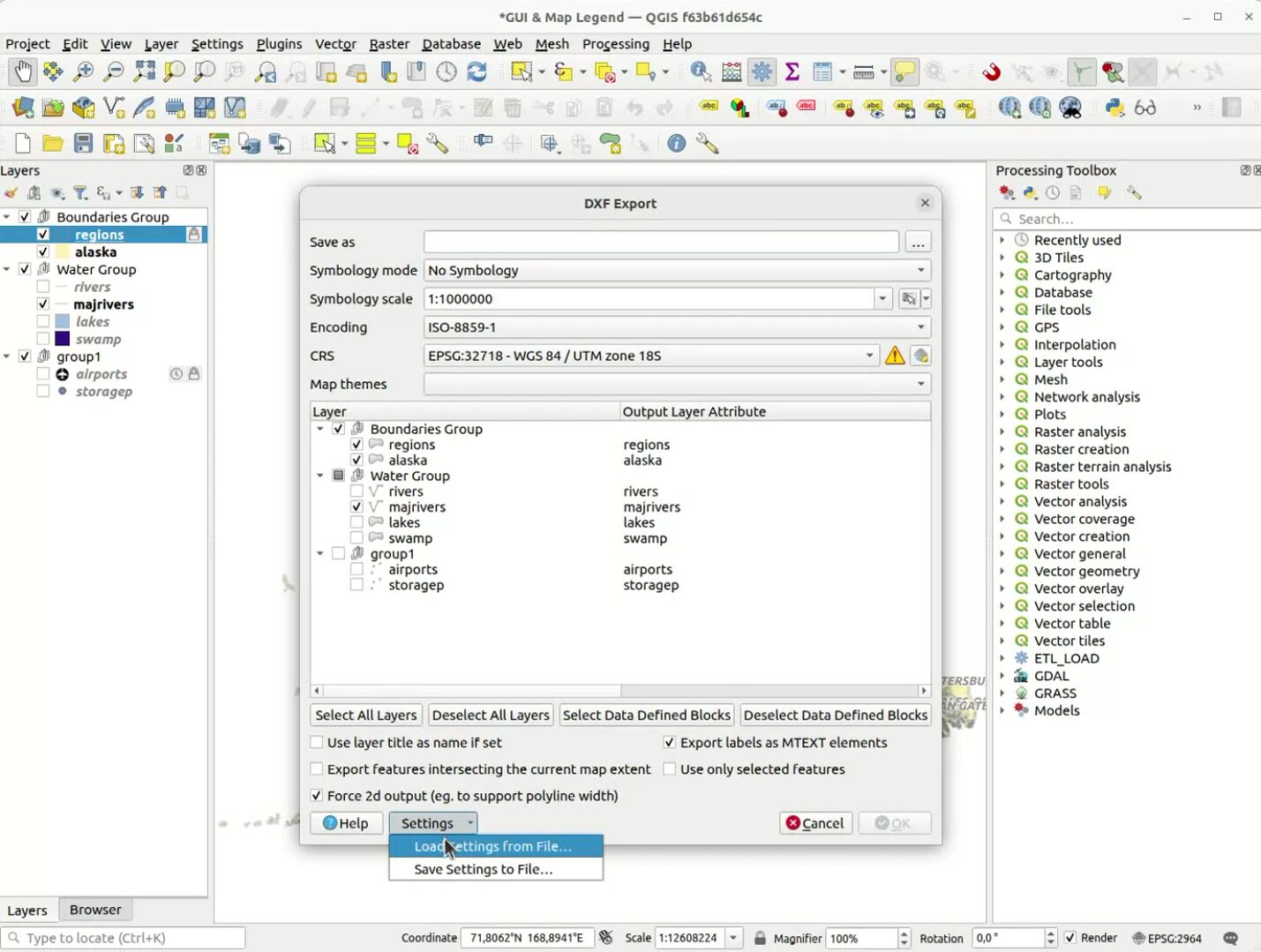Viewport: 1261px width, 952px height.
Task: Click the Refresh map icon
Action: pos(477,71)
